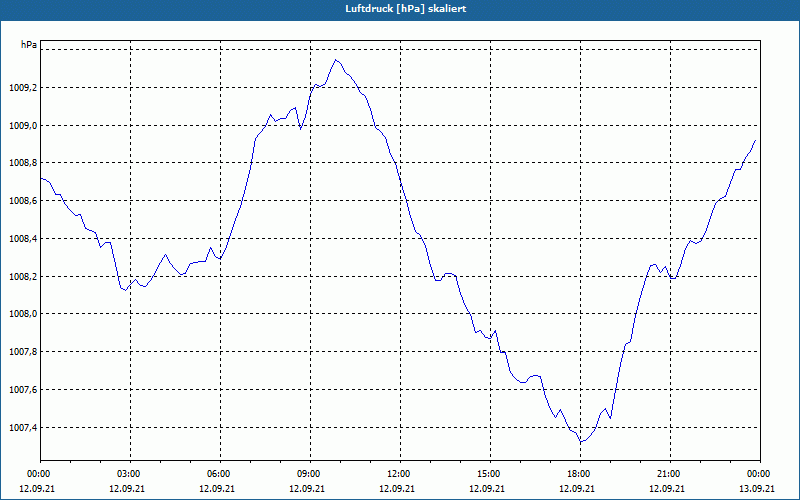Select the 1008,4 y-axis value
This screenshot has width=800, height=500.
coord(23,239)
